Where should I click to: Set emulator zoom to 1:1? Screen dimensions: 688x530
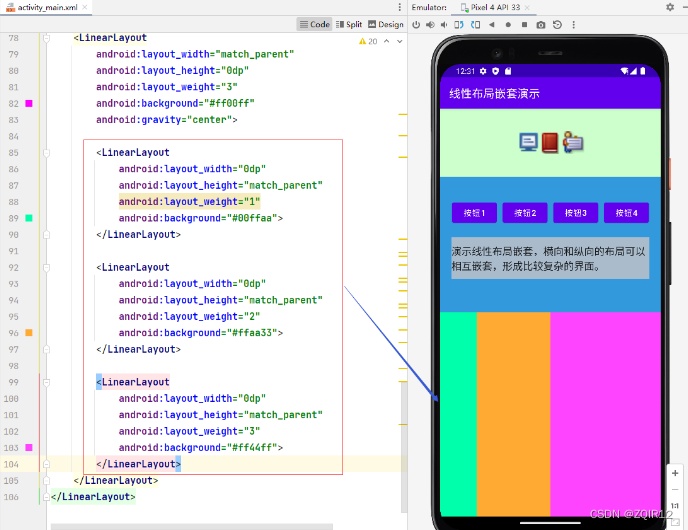675,506
